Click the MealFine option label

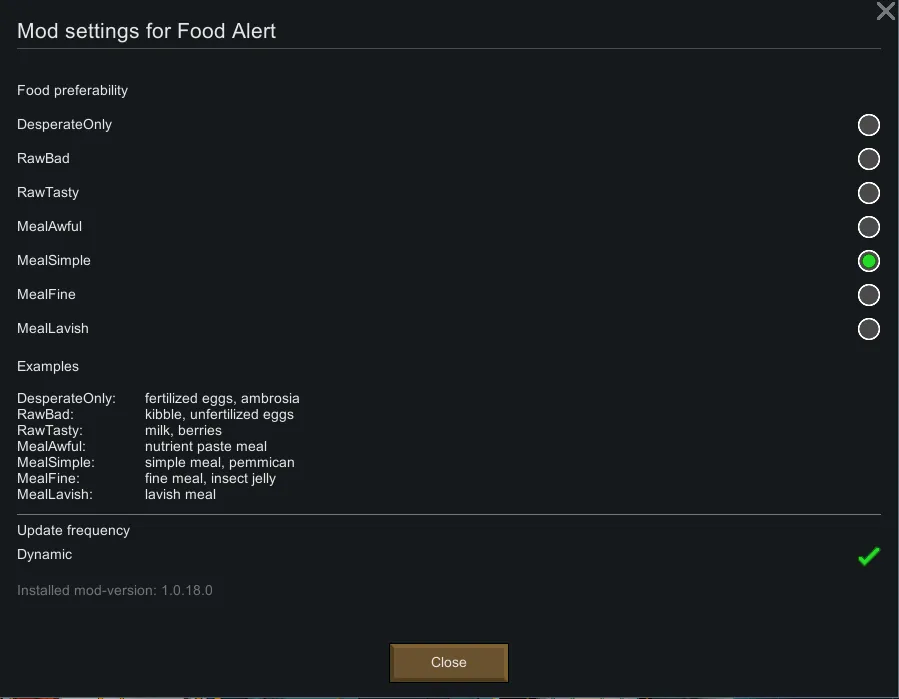[x=46, y=295]
